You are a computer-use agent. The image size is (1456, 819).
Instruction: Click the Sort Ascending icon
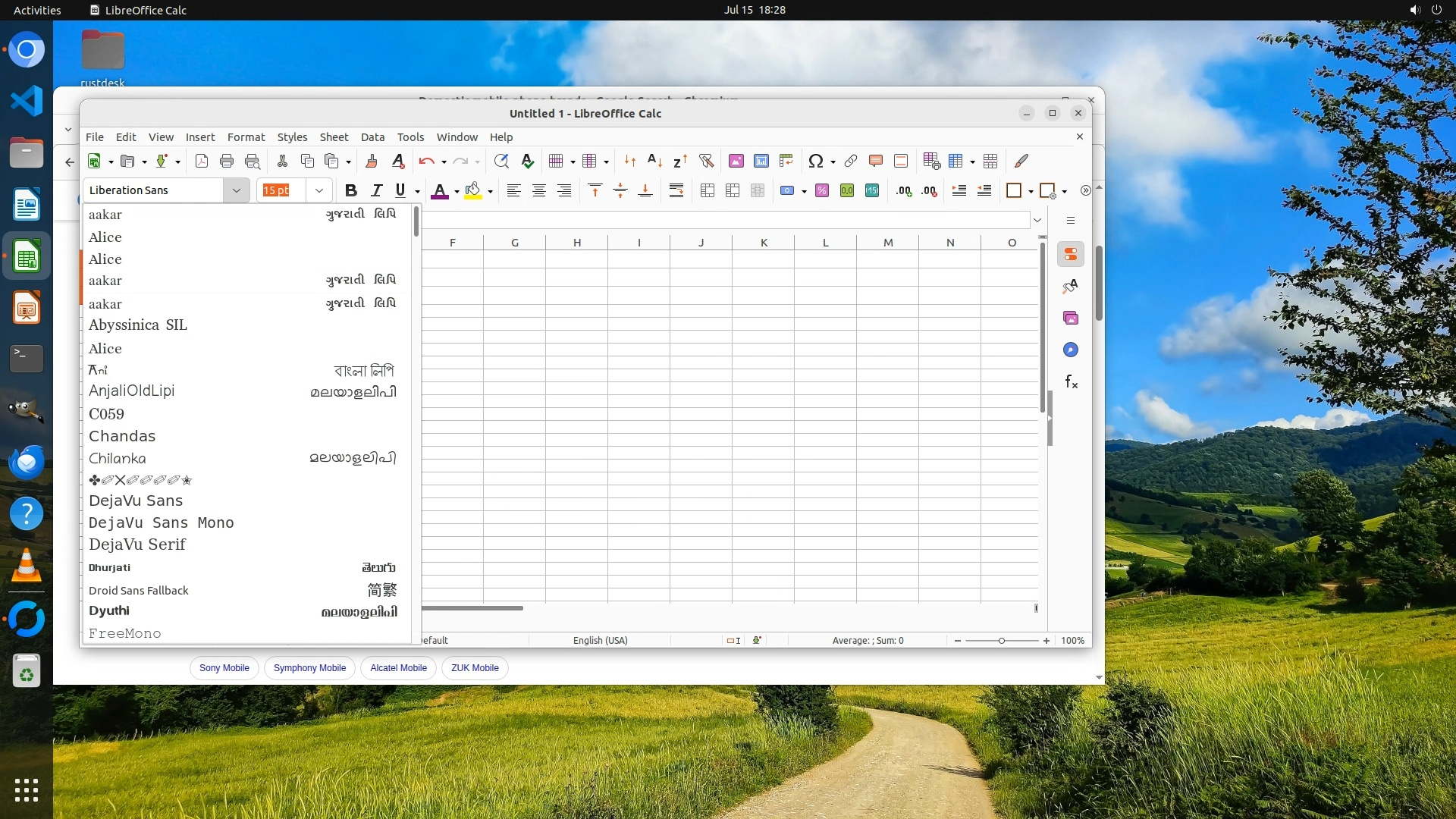point(654,161)
